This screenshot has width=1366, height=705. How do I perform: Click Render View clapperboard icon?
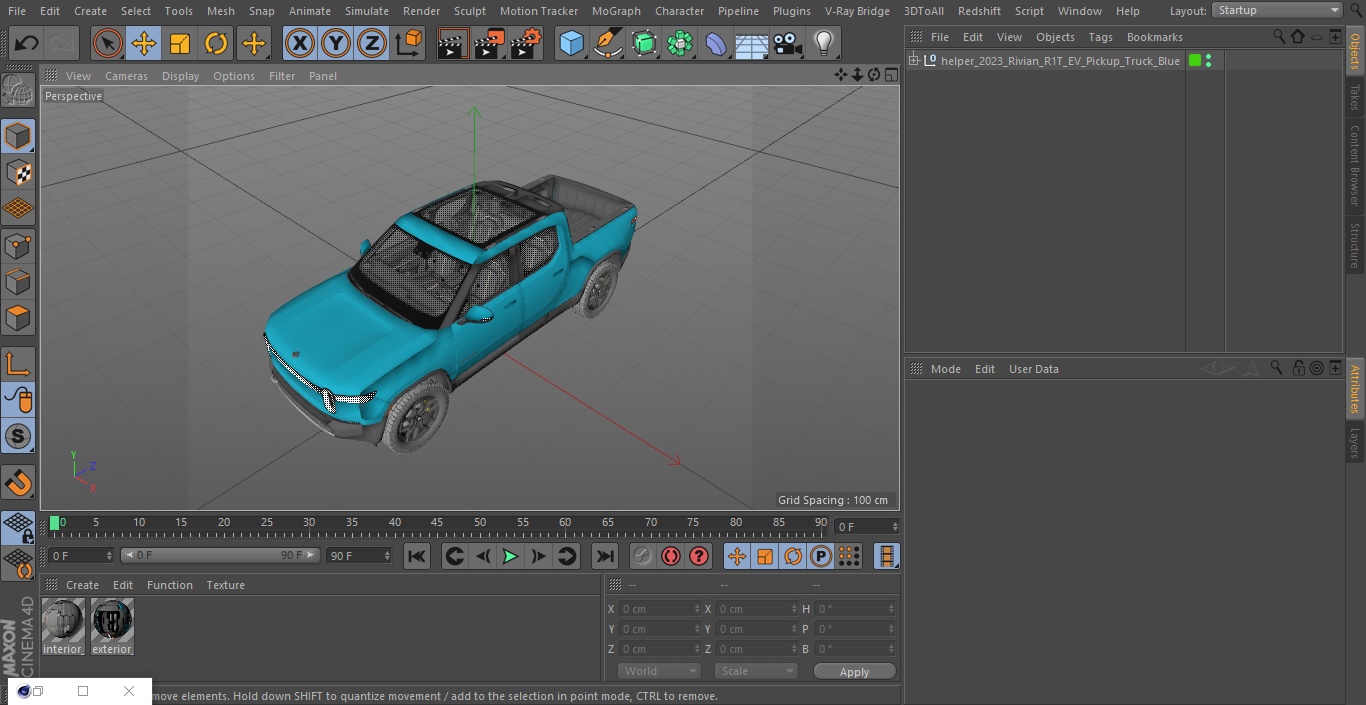click(x=453, y=43)
